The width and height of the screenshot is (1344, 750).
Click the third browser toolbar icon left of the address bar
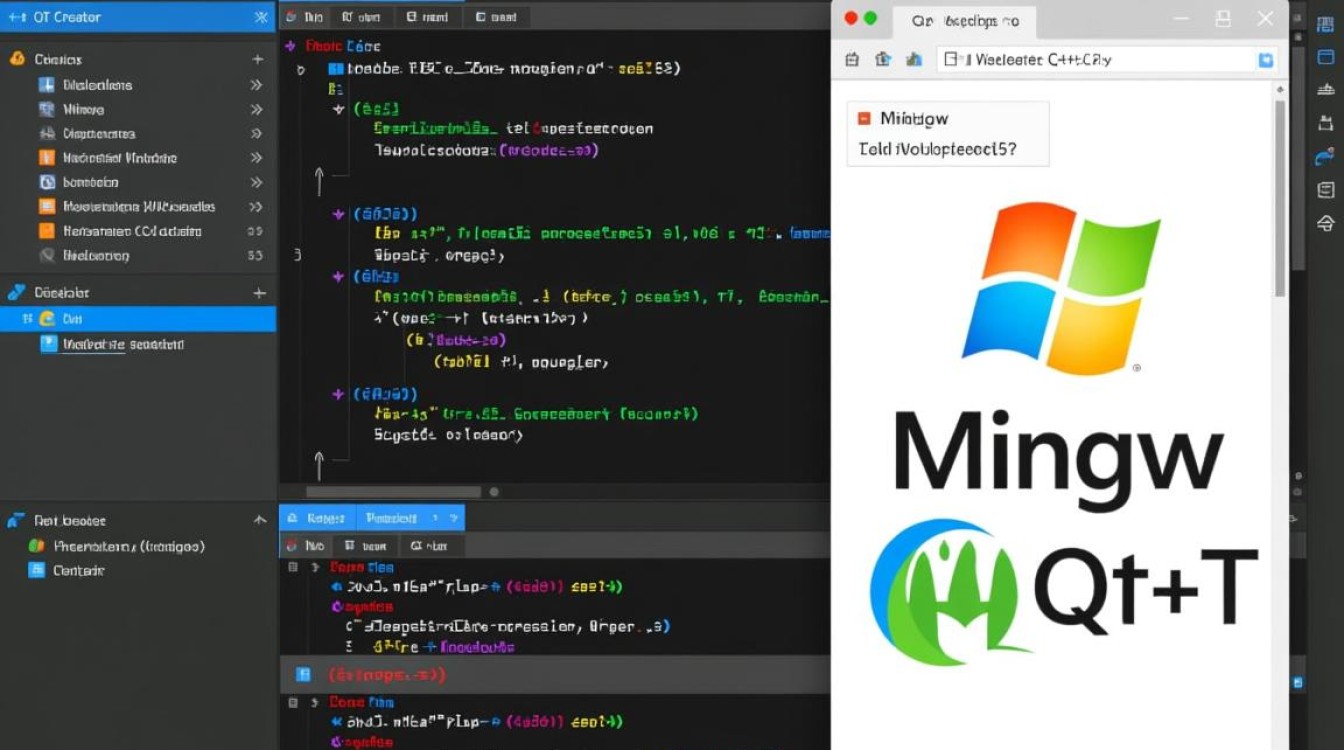pos(913,60)
